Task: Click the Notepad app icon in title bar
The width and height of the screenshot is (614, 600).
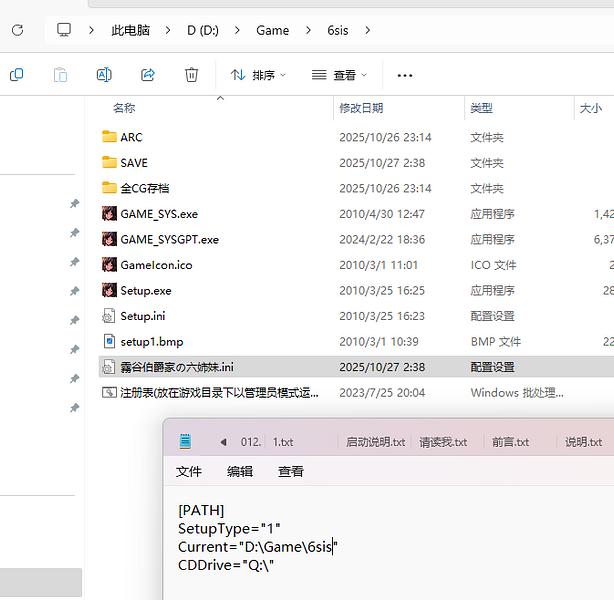Action: (185, 441)
